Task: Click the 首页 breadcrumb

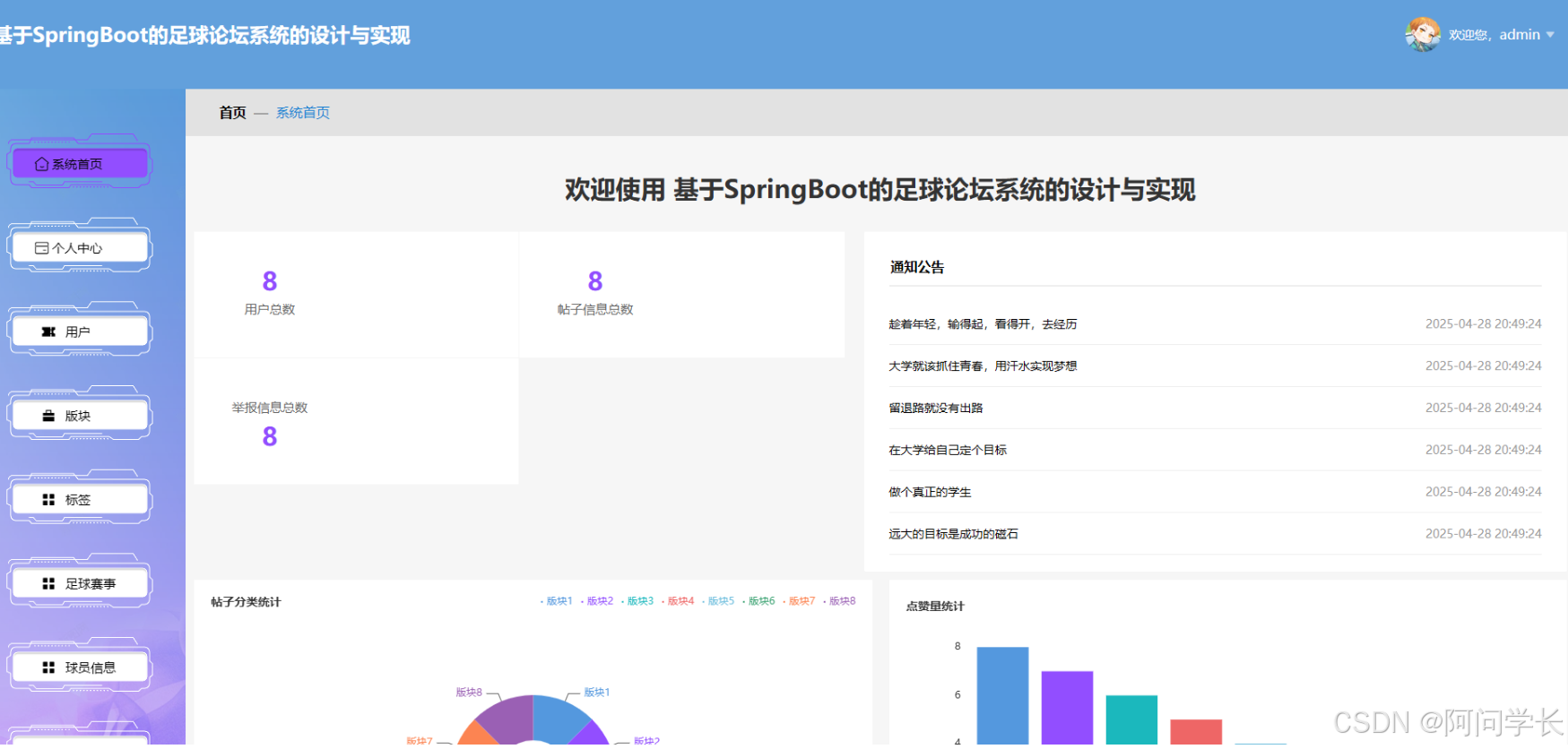Action: pos(232,113)
